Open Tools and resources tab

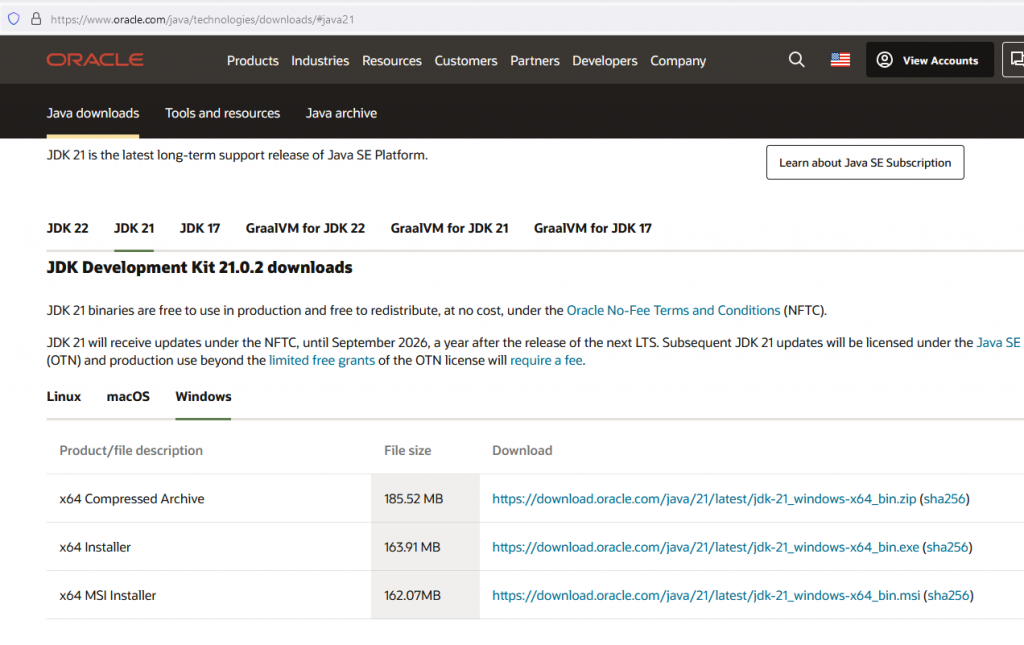pos(222,113)
